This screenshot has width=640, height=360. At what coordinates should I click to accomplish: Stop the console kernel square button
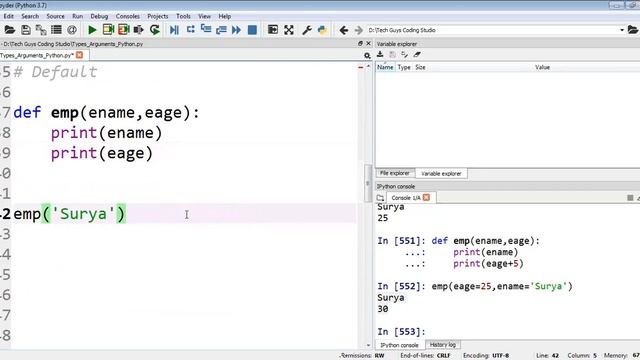point(630,198)
